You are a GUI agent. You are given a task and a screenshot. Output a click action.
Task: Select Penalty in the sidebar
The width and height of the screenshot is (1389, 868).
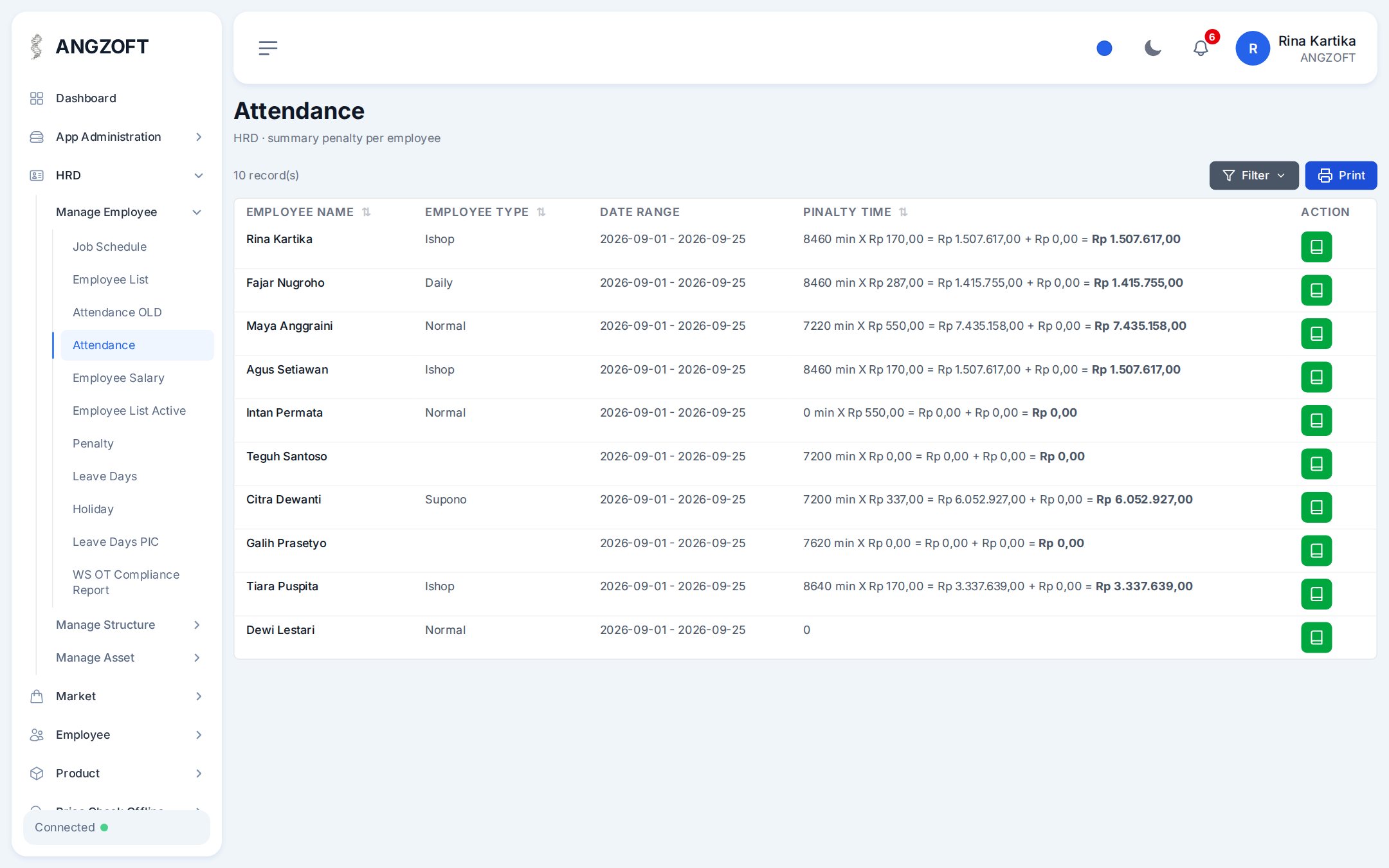(93, 444)
